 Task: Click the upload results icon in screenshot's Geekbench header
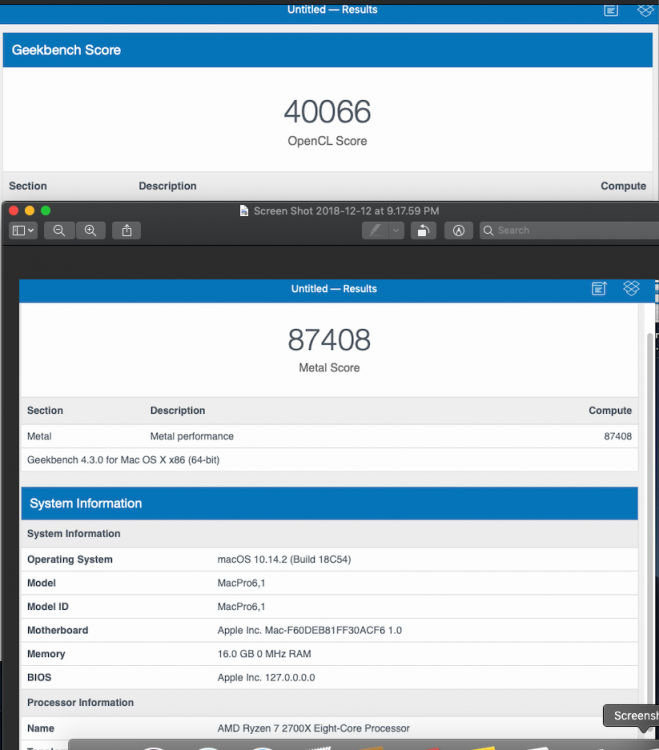click(x=599, y=288)
